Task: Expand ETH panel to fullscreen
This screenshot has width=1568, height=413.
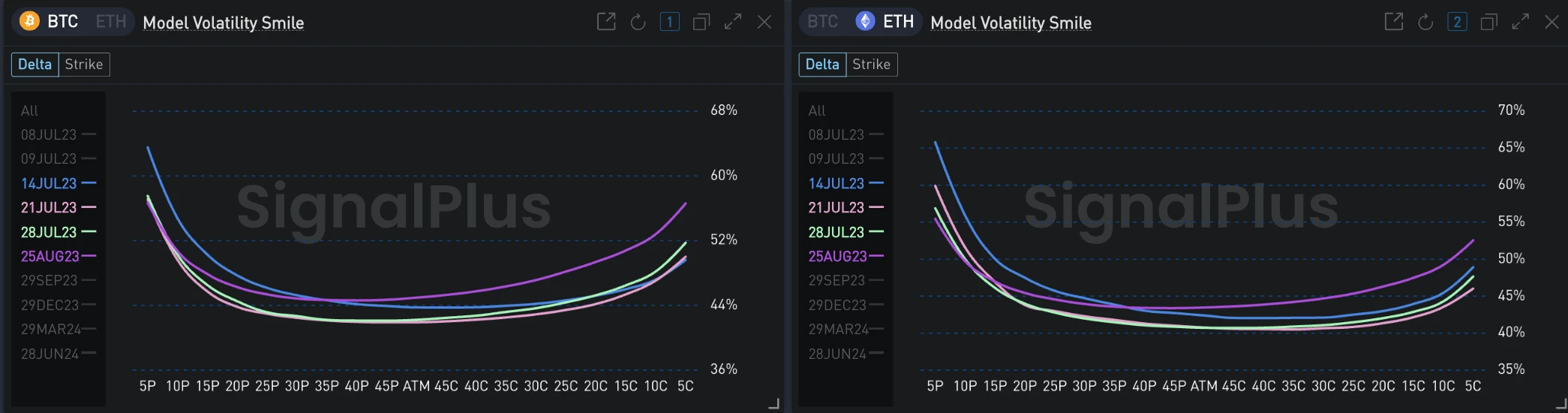Action: click(1521, 22)
